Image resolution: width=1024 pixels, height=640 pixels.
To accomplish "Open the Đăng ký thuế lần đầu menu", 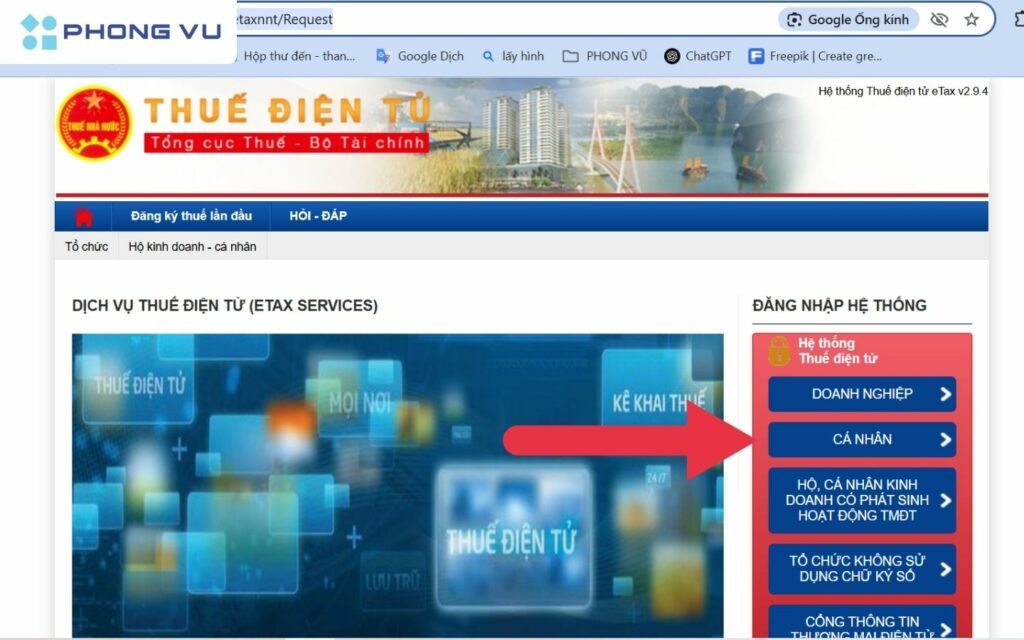I will (x=191, y=216).
